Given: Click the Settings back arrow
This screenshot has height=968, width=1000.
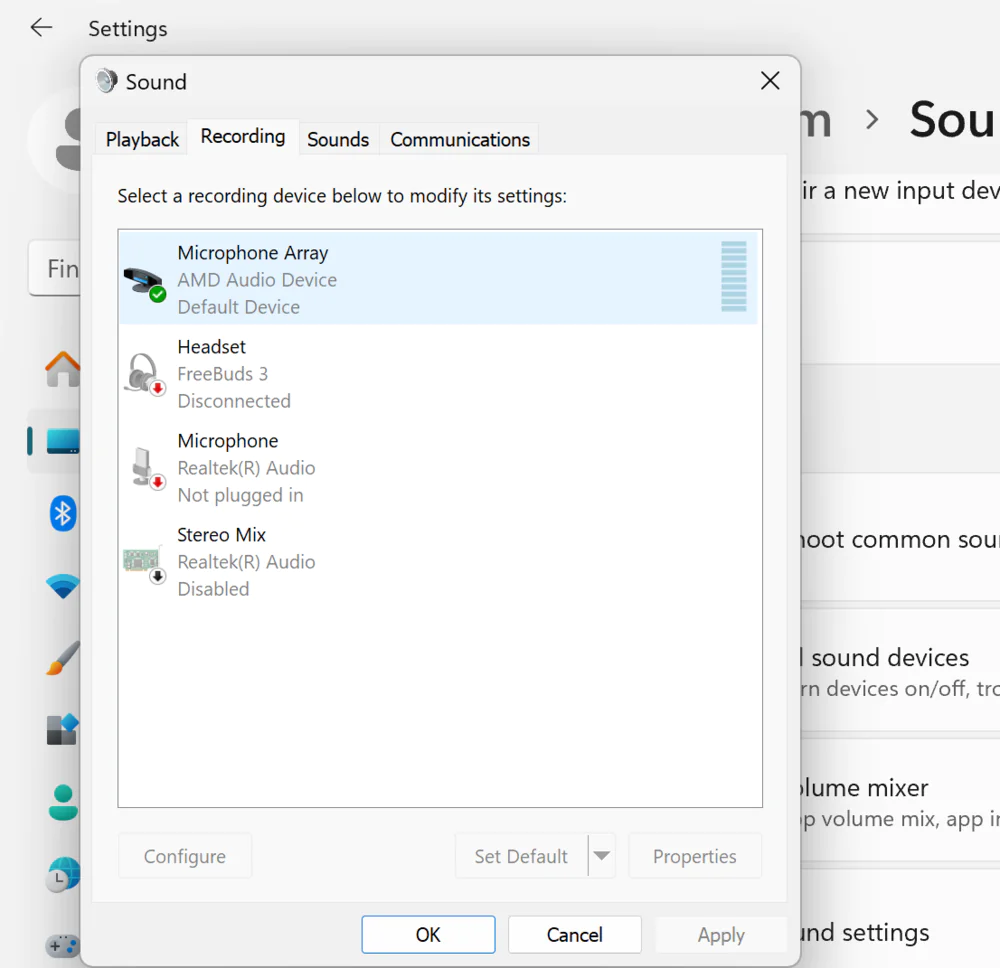Looking at the screenshot, I should coord(41,27).
